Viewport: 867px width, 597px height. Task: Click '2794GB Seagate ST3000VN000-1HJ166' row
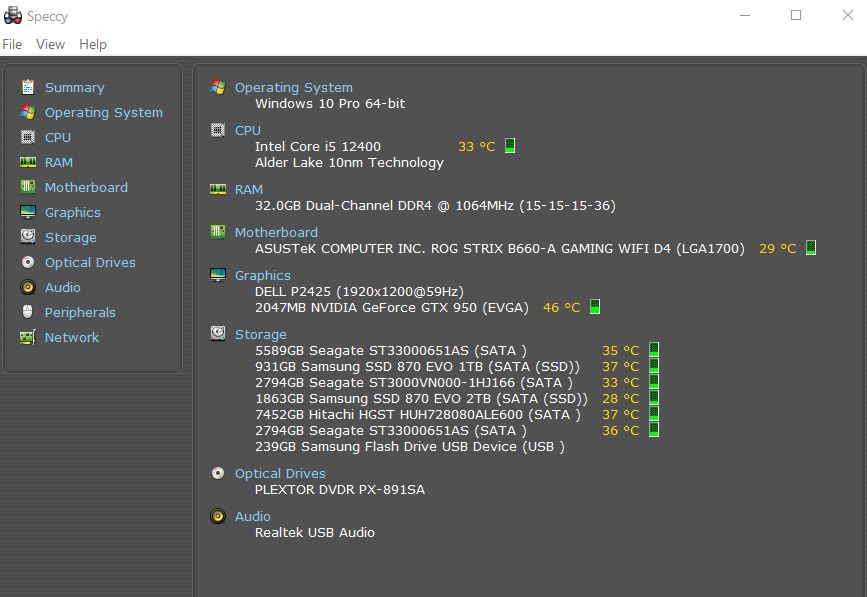(414, 383)
